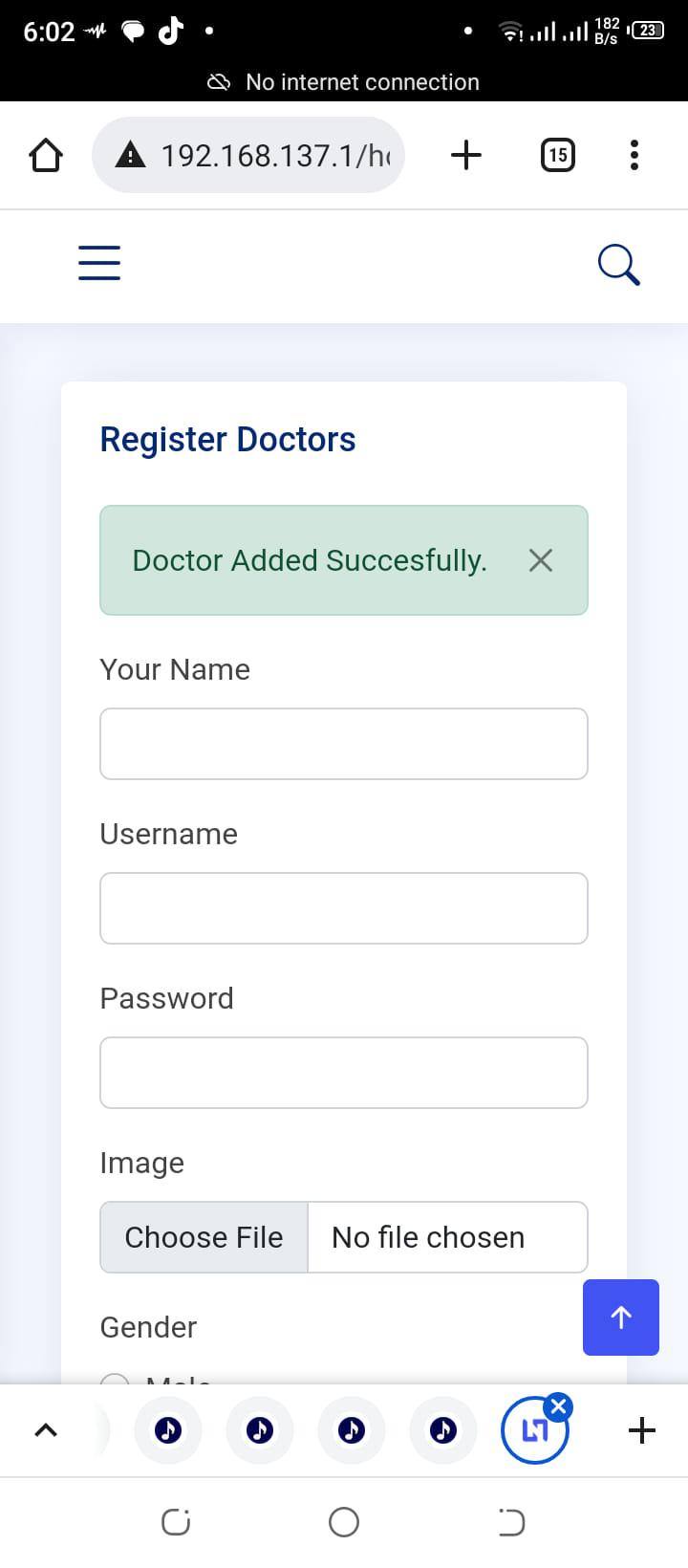Switch to the first music-note tab
Viewport: 688px width, 1568px height.
tap(168, 1430)
